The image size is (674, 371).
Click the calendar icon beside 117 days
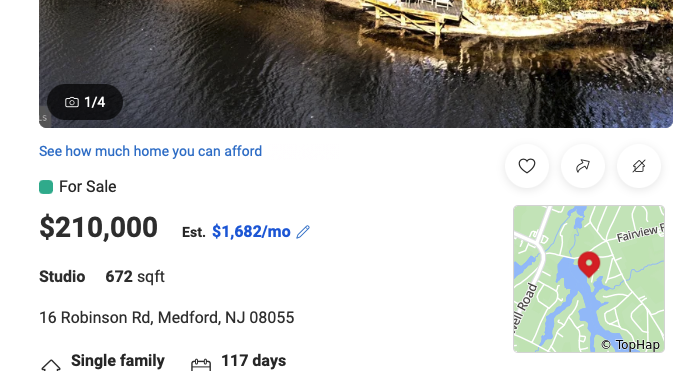coord(201,365)
